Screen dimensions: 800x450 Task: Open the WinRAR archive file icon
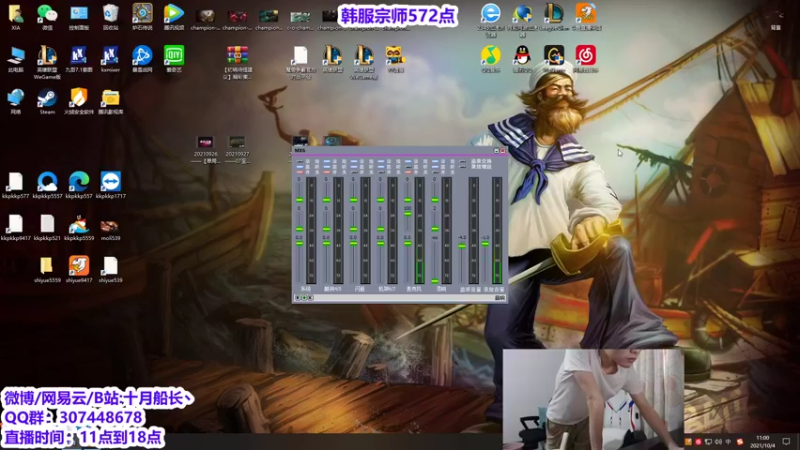pos(237,61)
